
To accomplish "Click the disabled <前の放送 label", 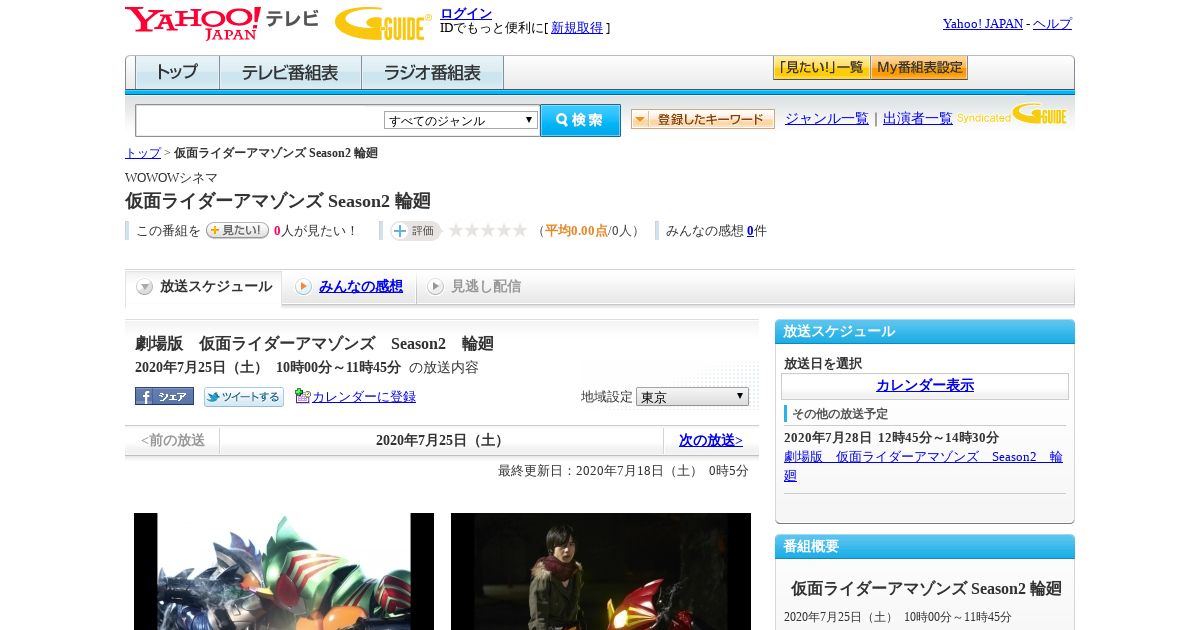I will pos(172,441).
